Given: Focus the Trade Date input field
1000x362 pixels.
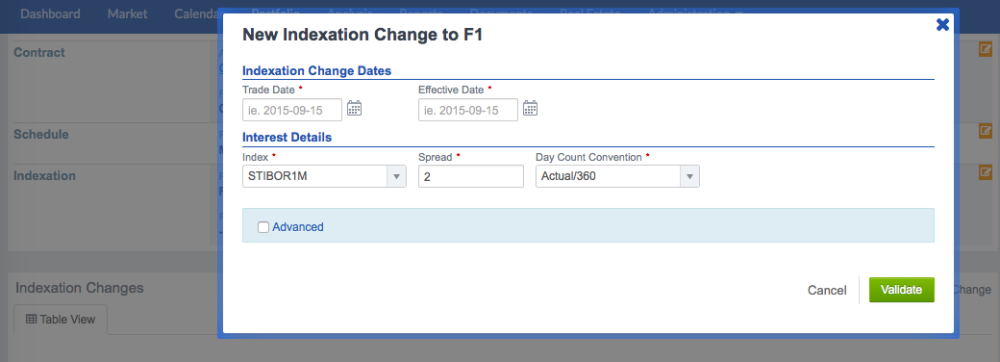Looking at the screenshot, I should click(x=292, y=110).
